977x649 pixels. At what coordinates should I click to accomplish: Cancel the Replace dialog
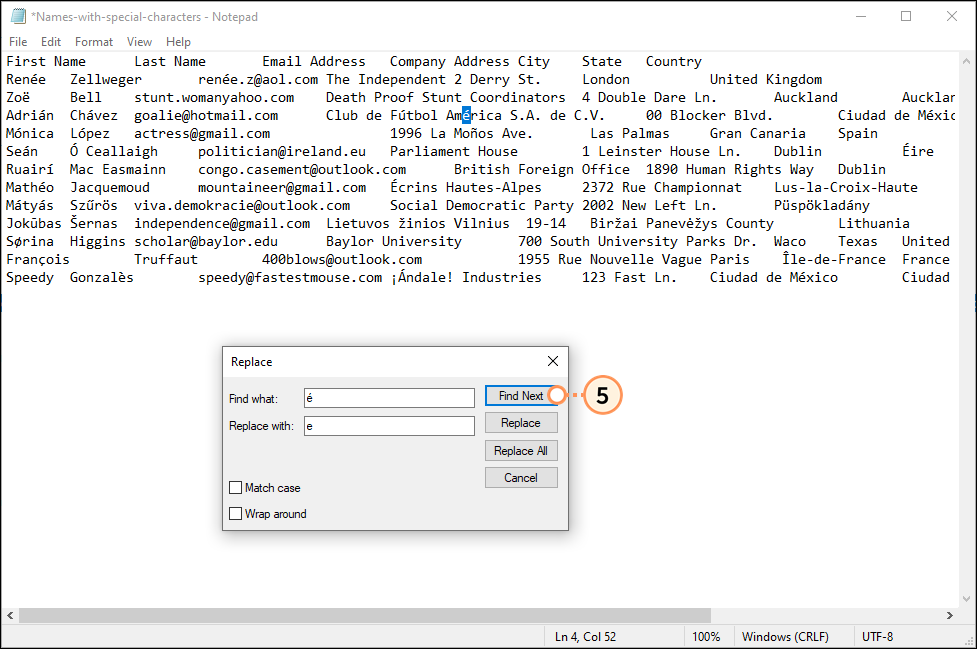[521, 478]
